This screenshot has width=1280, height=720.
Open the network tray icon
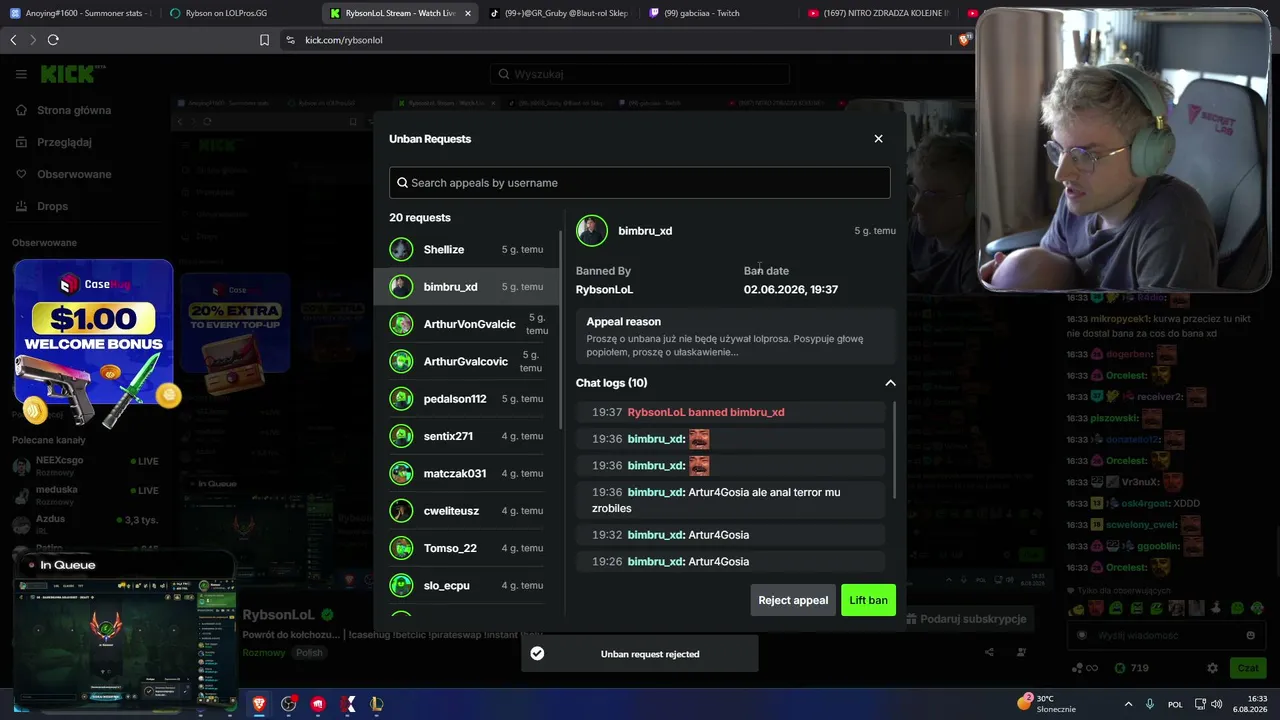[1201, 704]
